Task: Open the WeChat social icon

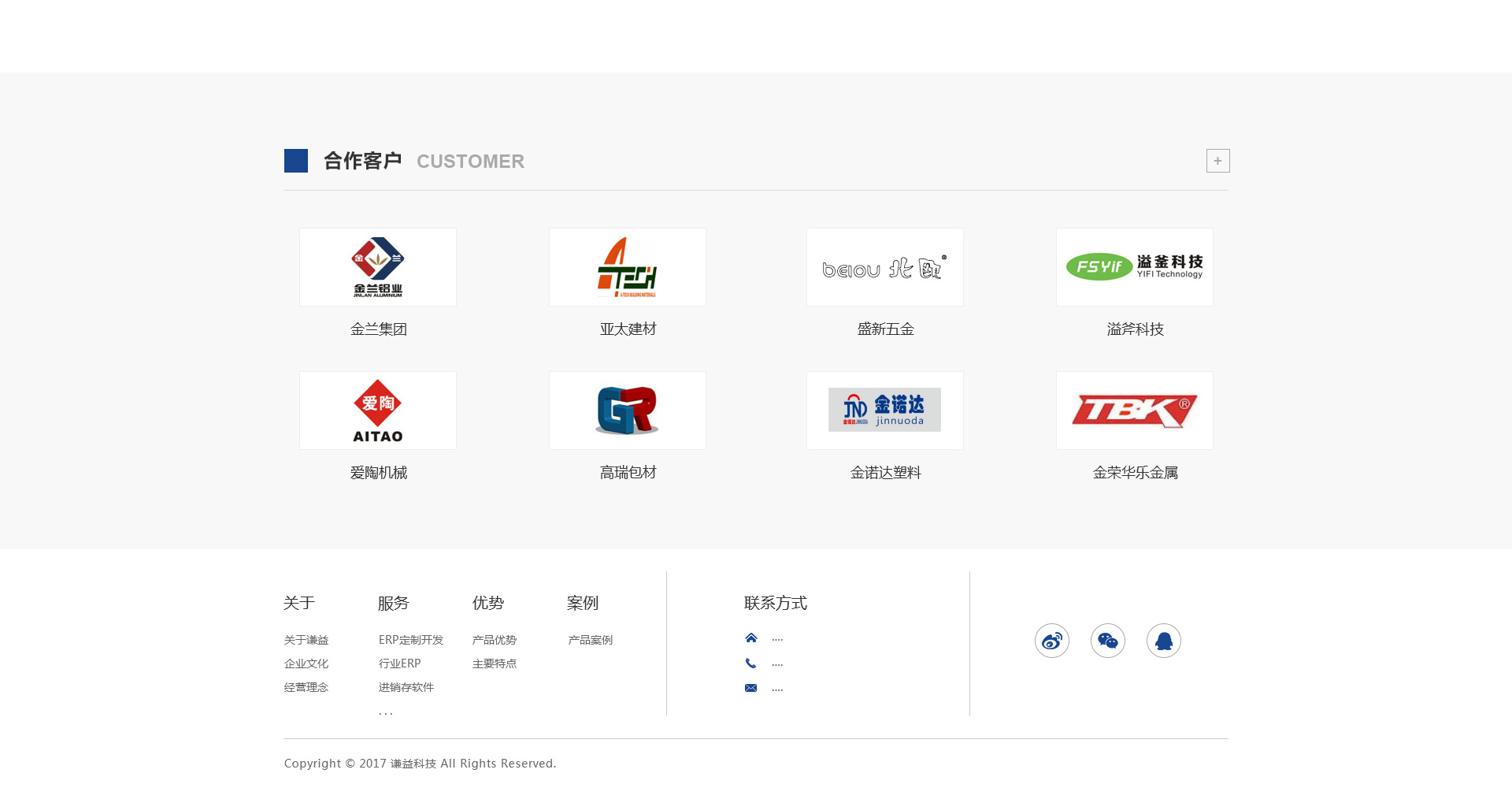Action: tap(1108, 641)
